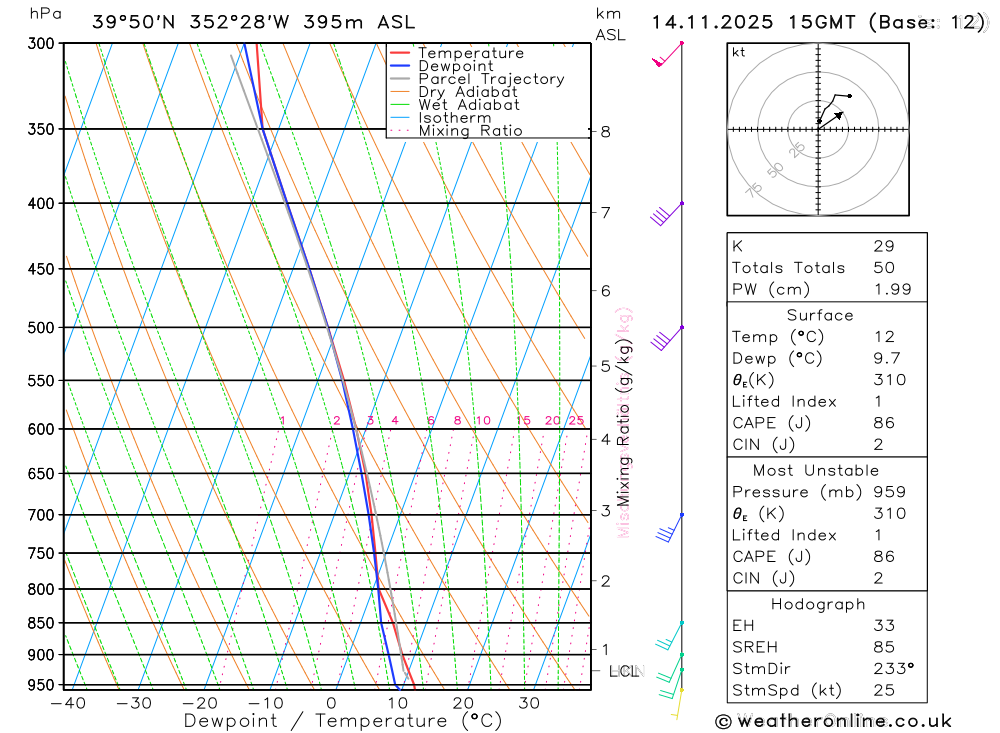Click the red Temperature legend line
Image resolution: width=1000 pixels, height=733 pixels.
click(x=399, y=53)
